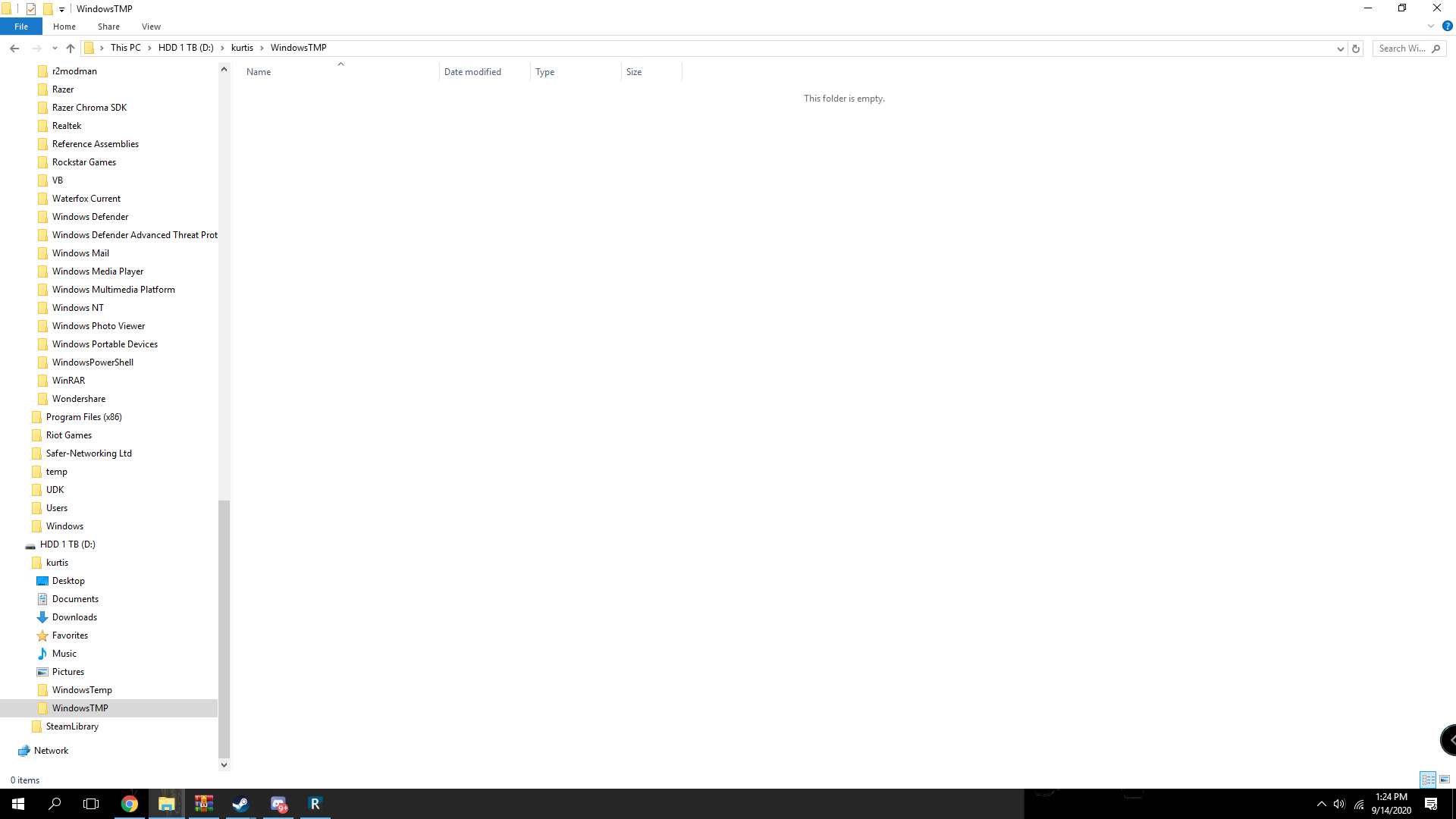
Task: Open WinRAR from the taskbar
Action: coord(203,803)
